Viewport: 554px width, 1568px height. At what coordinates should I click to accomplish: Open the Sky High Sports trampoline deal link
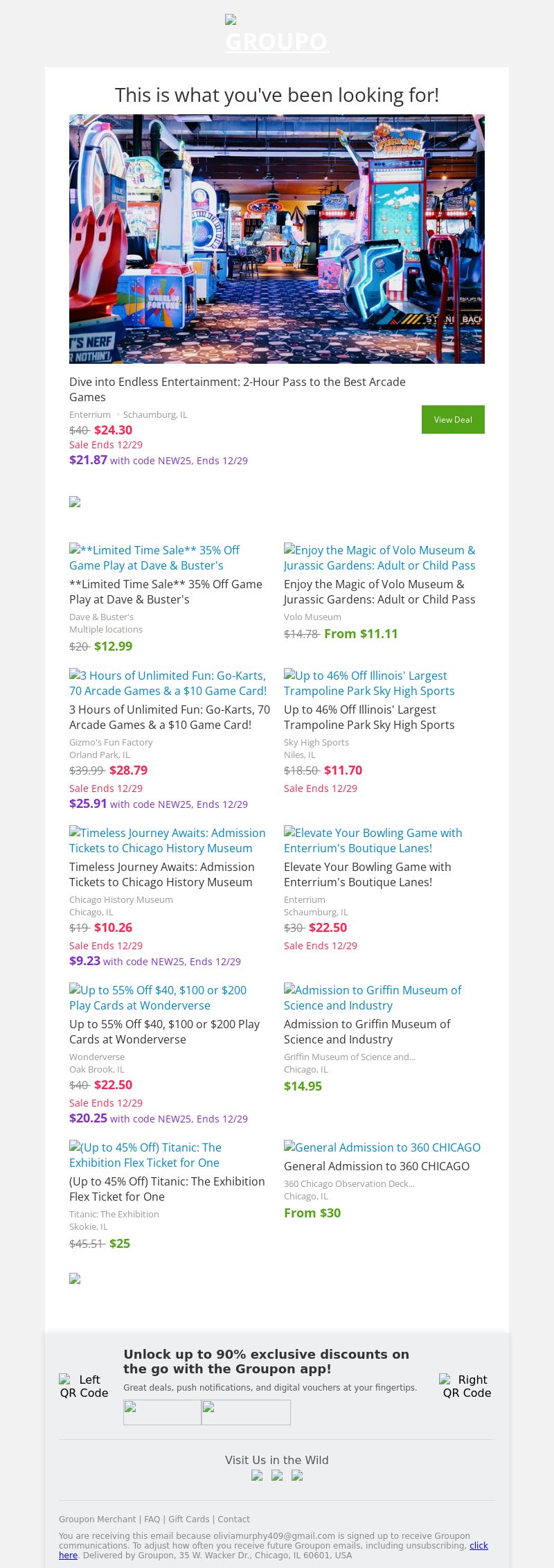tap(369, 683)
